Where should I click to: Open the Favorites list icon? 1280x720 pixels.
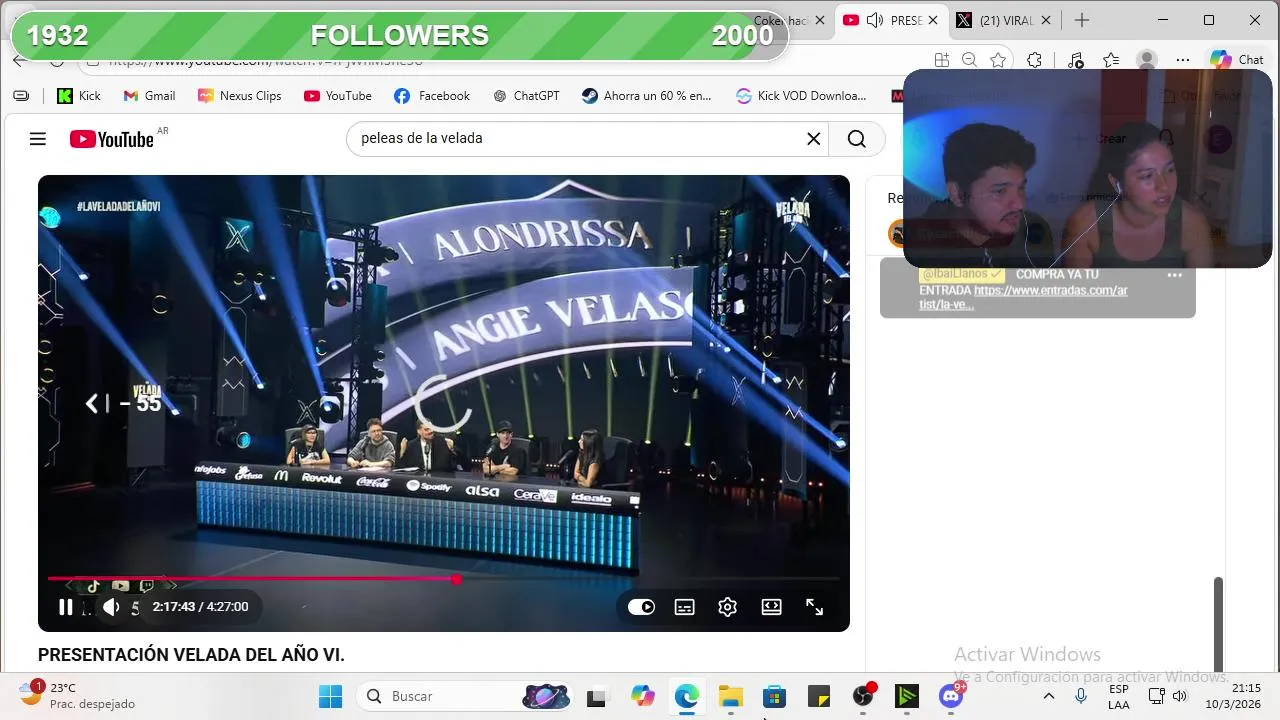pos(1111,60)
